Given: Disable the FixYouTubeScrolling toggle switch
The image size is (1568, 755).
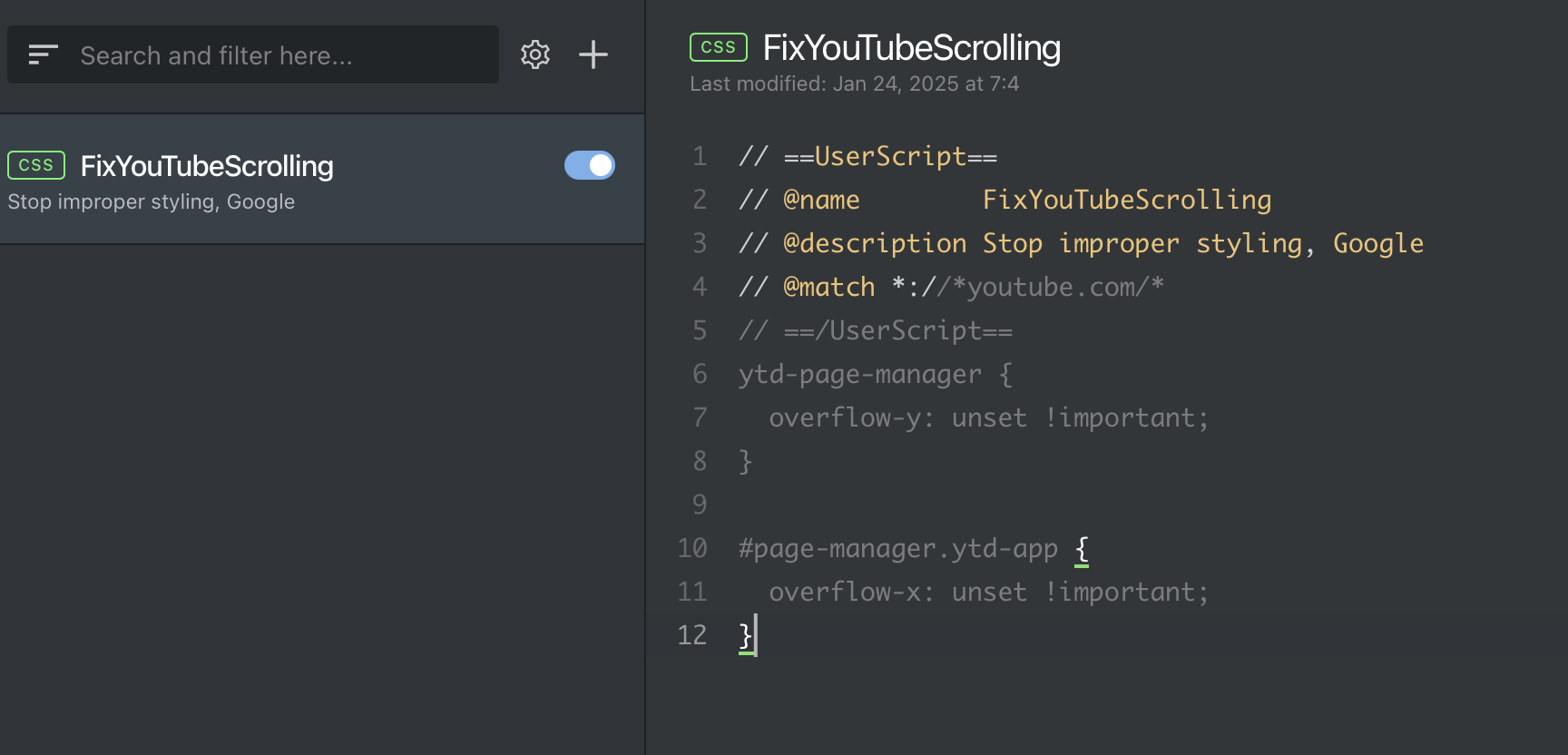Looking at the screenshot, I should (x=590, y=165).
